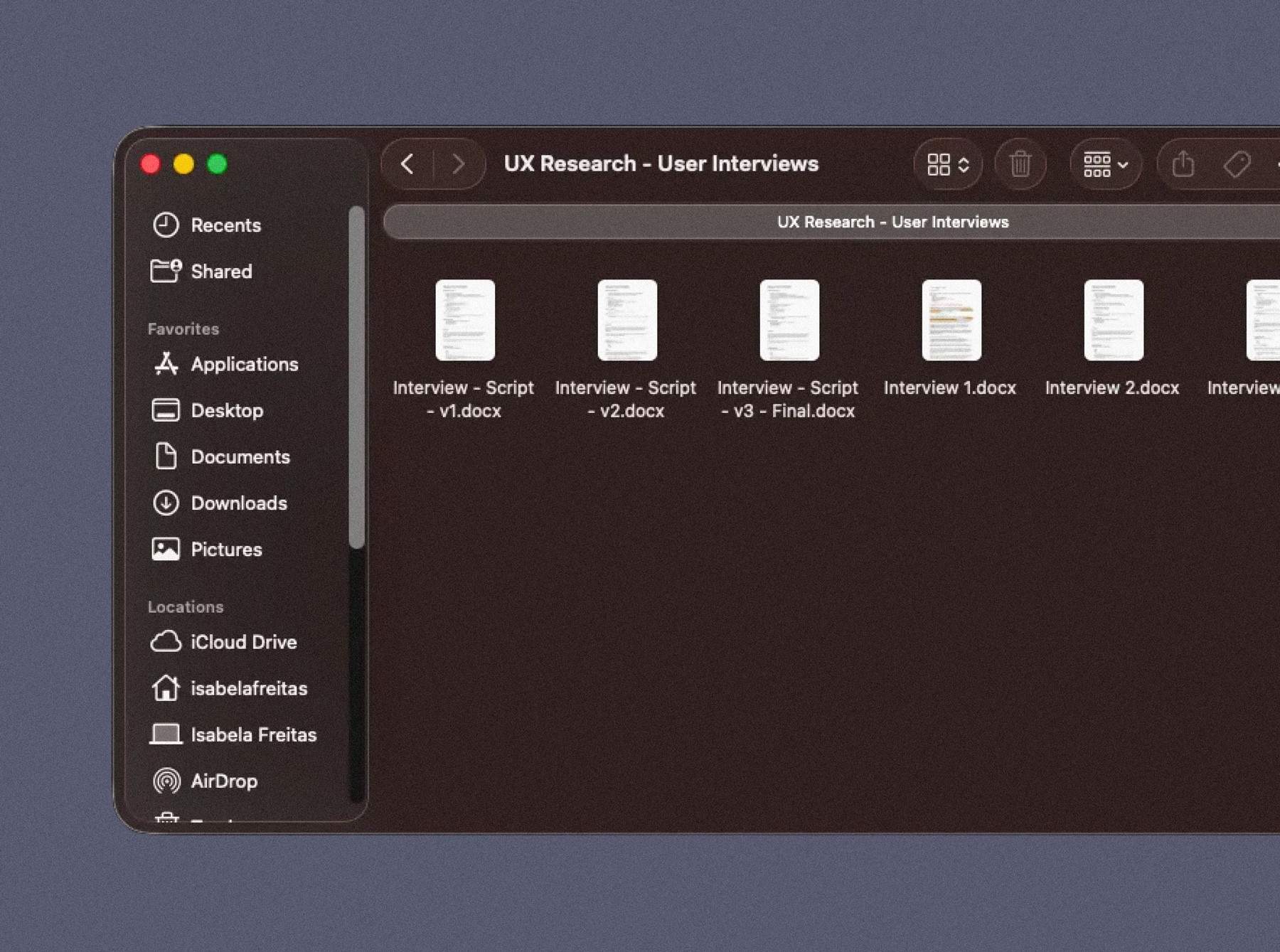Click the Applications icon in sidebar
1280x952 pixels.
[x=166, y=363]
